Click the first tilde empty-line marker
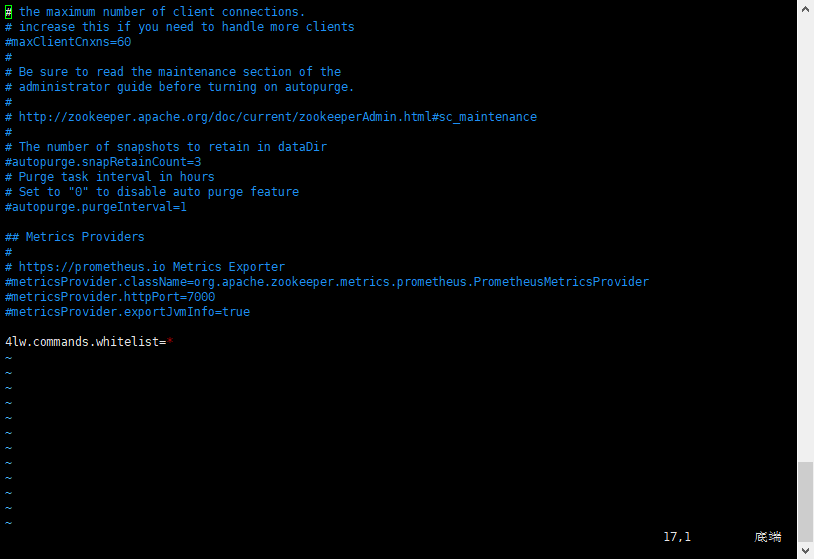 pyautogui.click(x=8, y=358)
